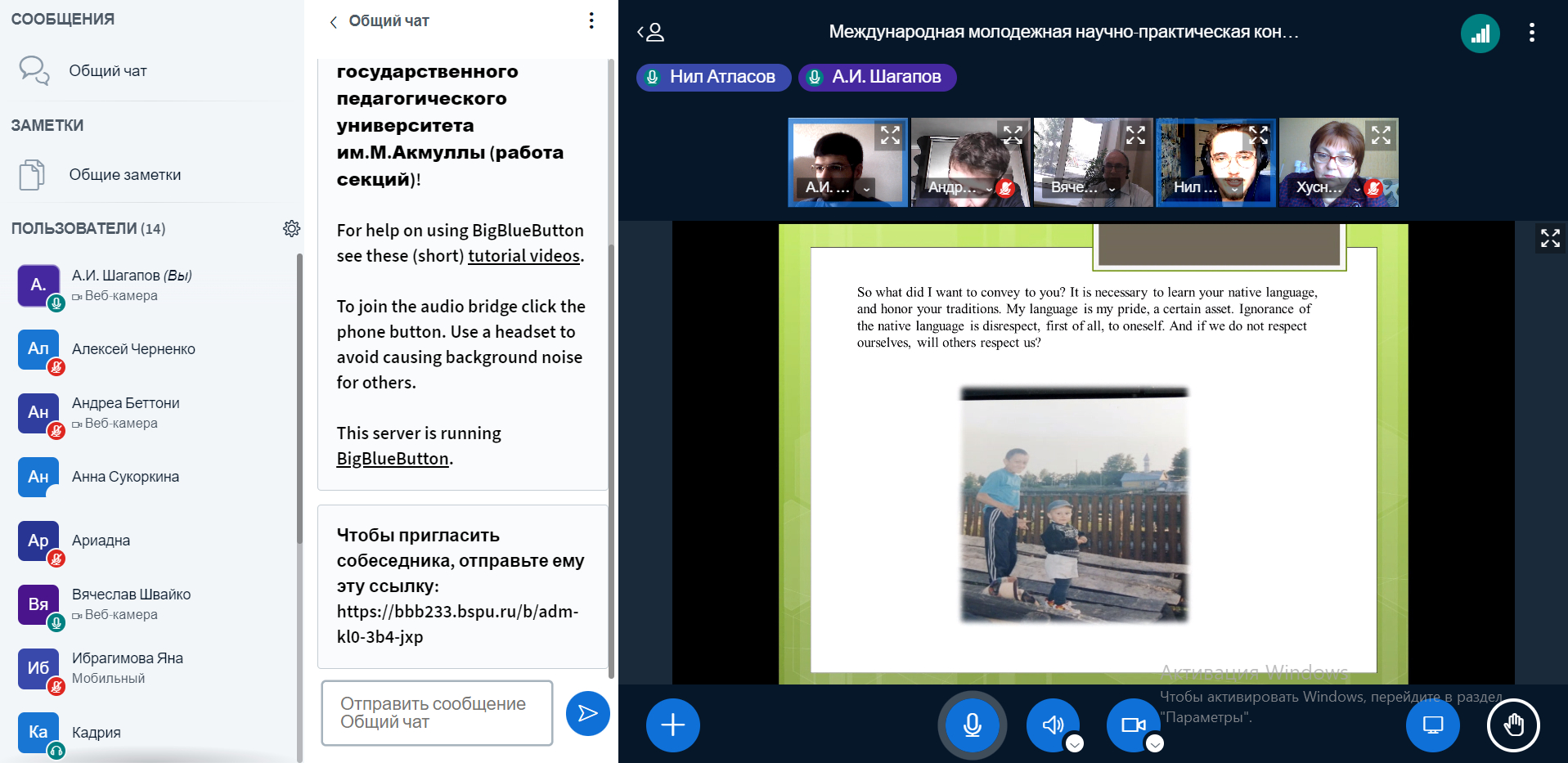1568x763 pixels.
Task: Mute the microphone button
Action: pyautogui.click(x=972, y=725)
